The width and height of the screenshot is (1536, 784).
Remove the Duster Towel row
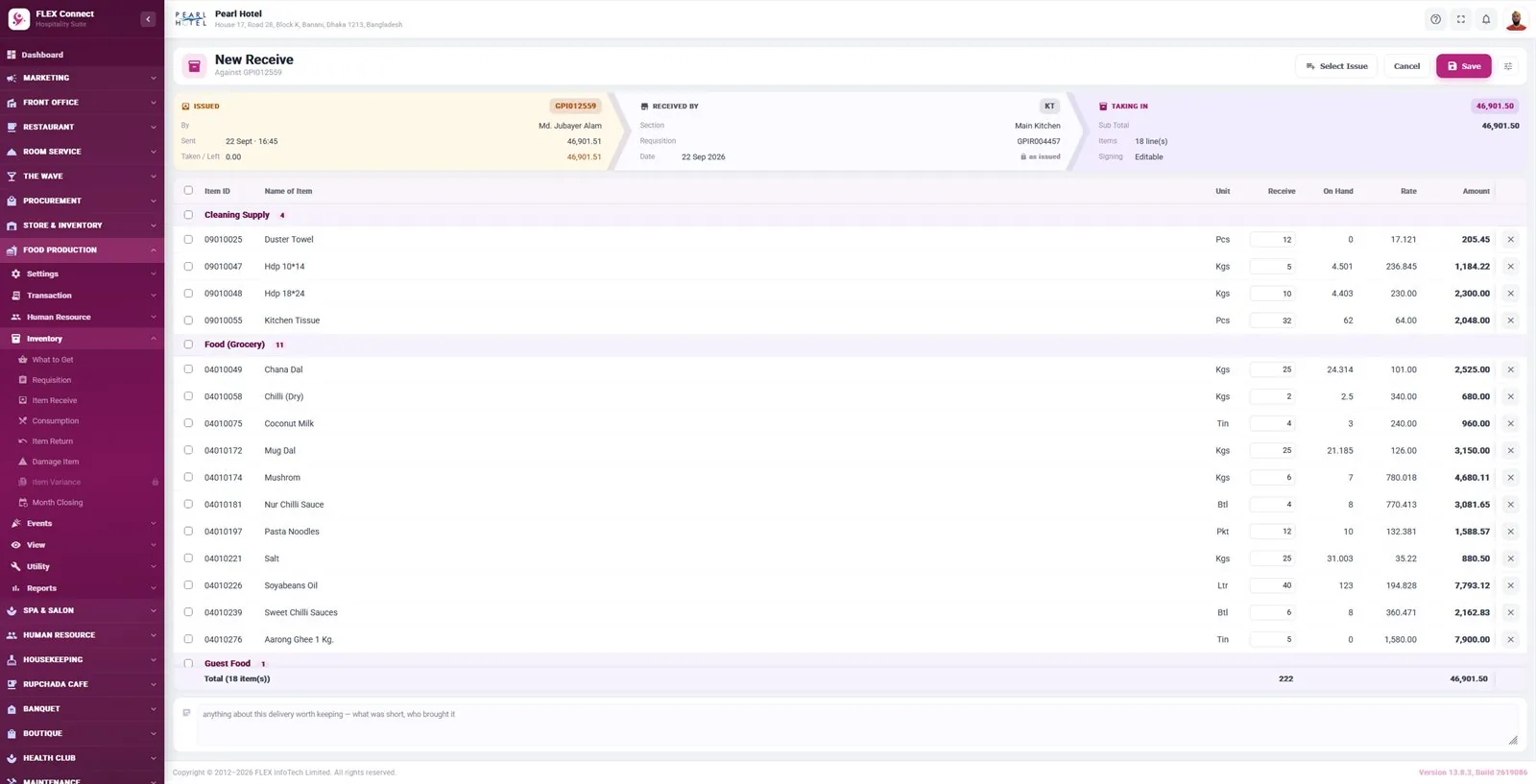[x=1510, y=240]
